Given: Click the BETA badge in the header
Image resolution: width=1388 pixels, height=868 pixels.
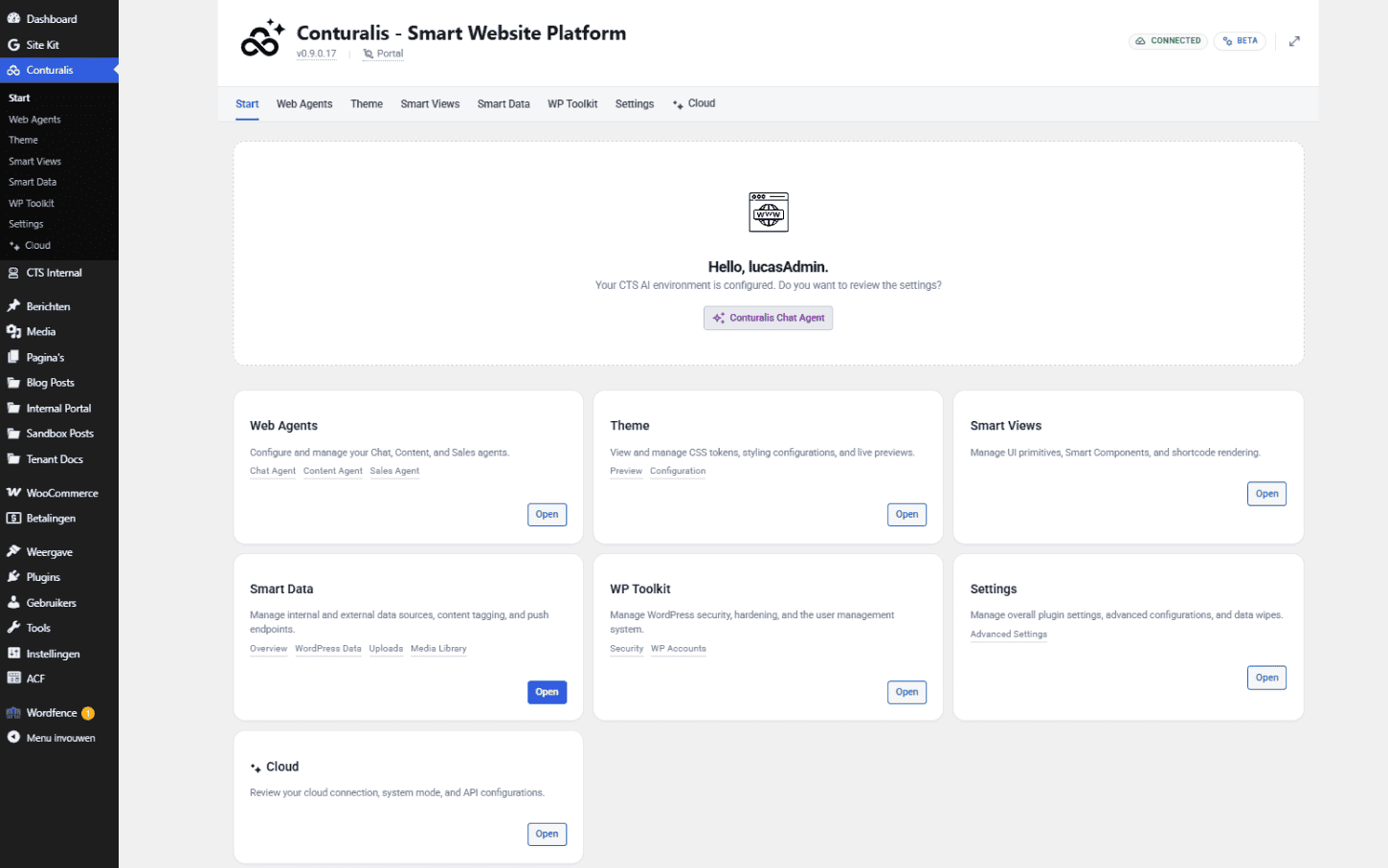Looking at the screenshot, I should pos(1240,41).
